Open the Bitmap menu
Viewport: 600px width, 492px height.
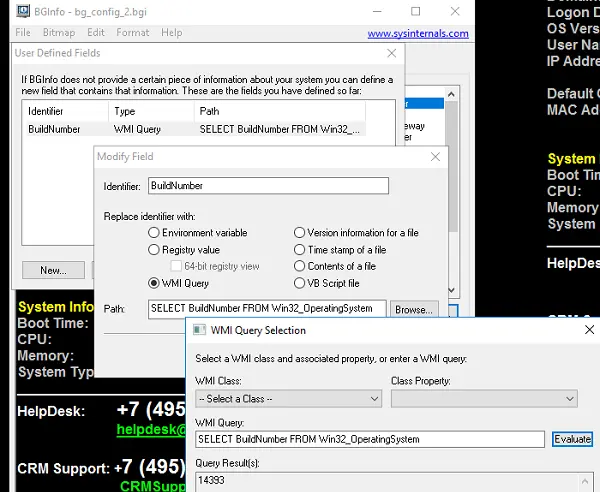pyautogui.click(x=59, y=33)
